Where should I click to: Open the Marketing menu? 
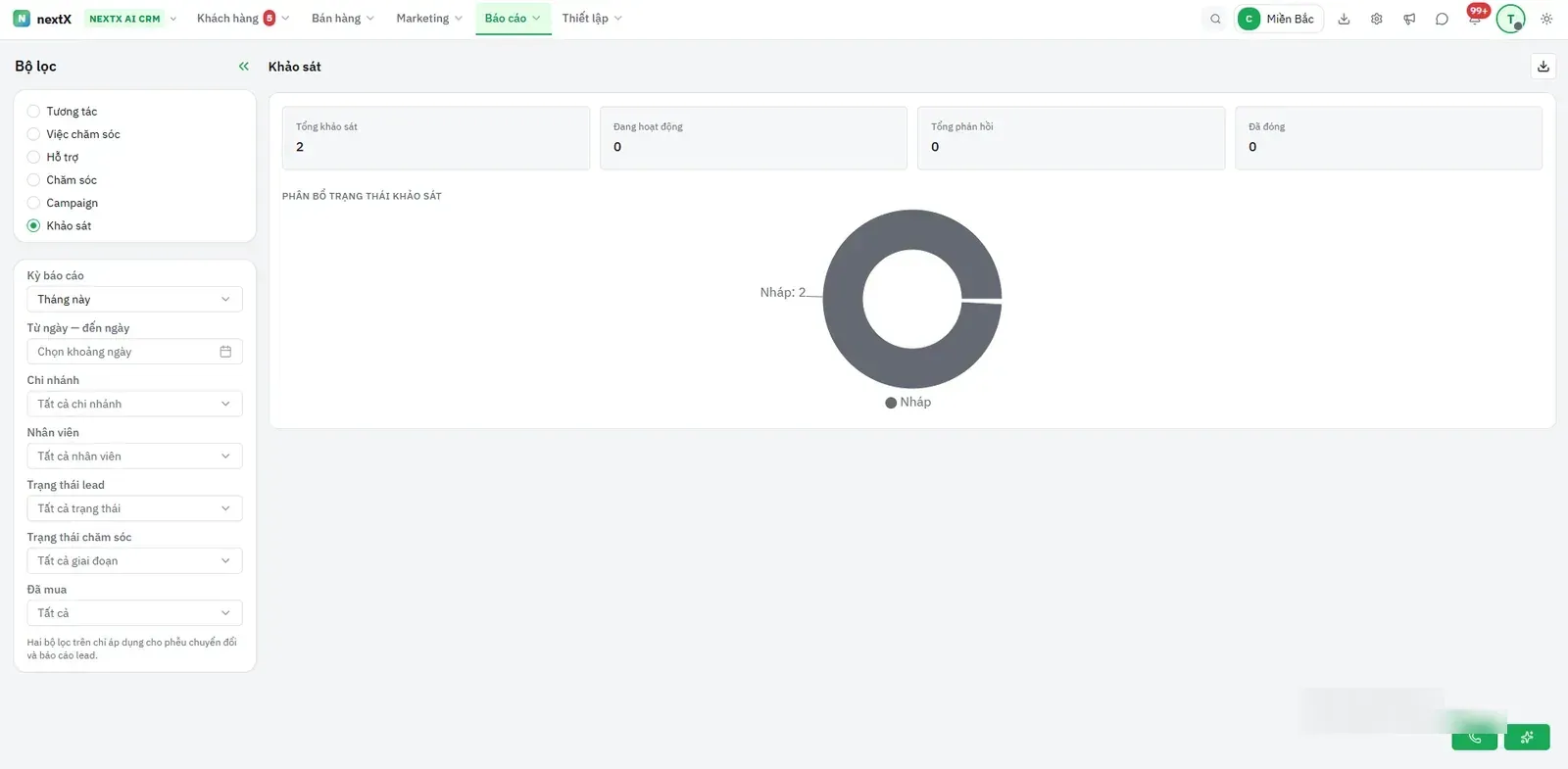pos(429,19)
